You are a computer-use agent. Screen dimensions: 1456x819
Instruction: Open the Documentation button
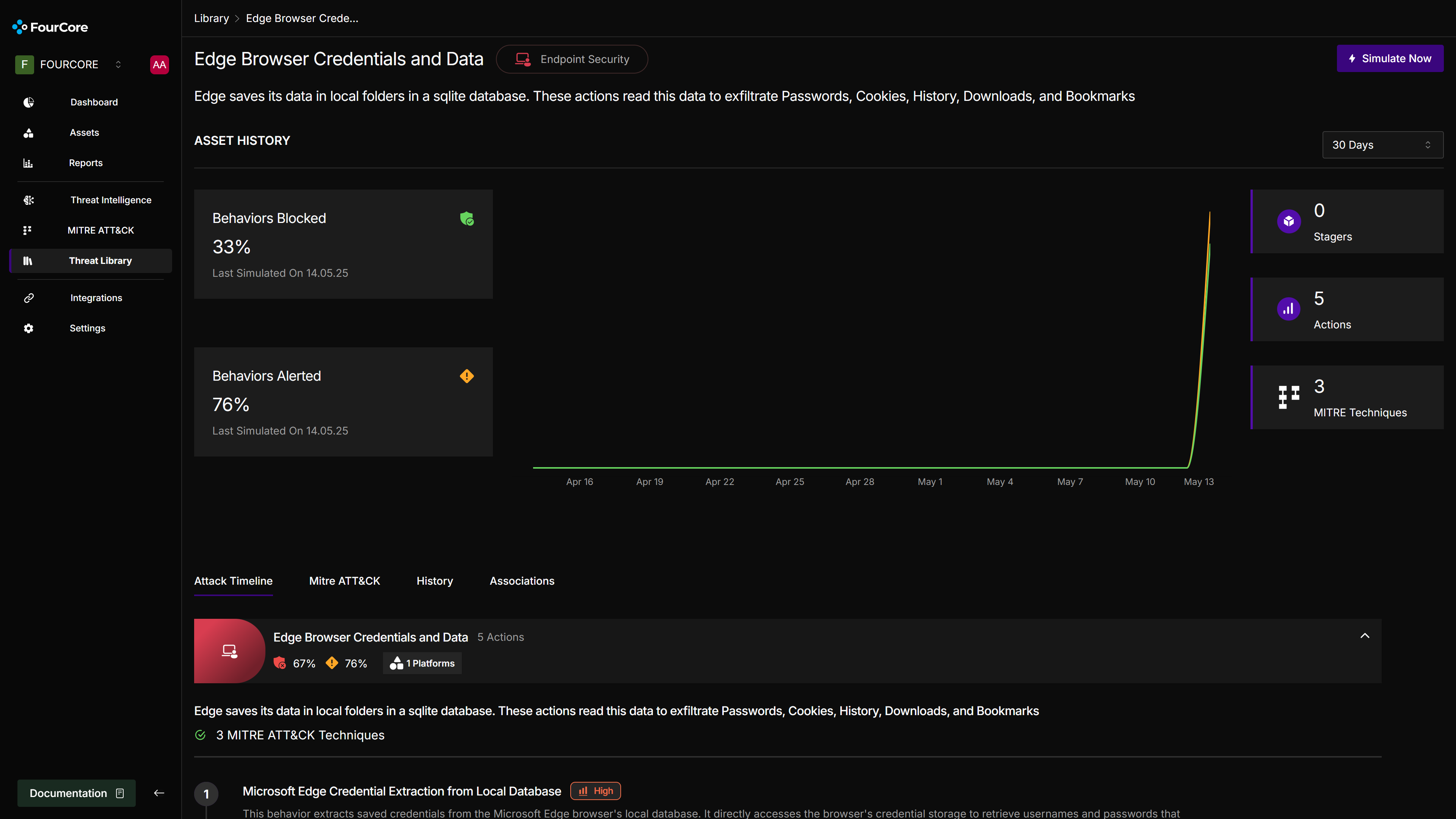click(x=76, y=793)
